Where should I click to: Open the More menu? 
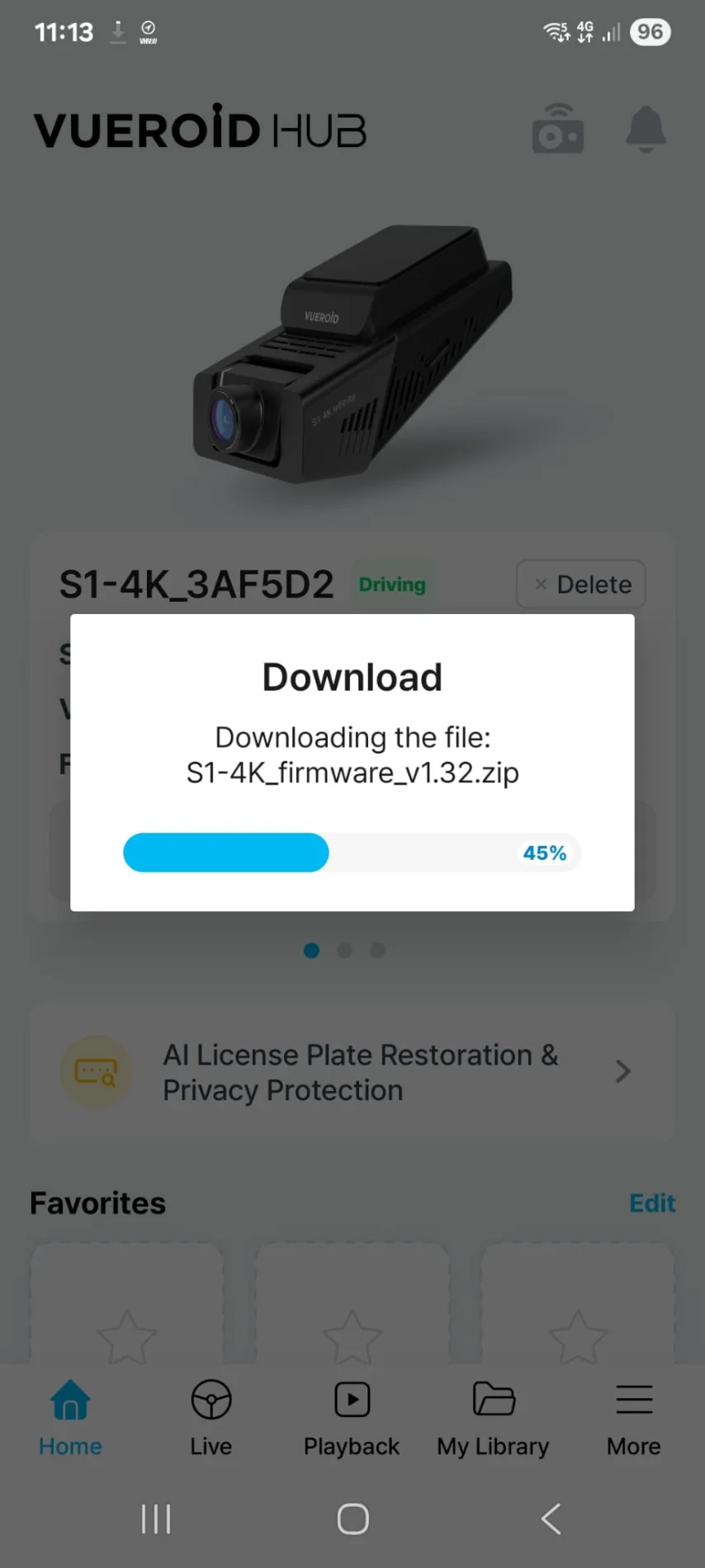(634, 1418)
